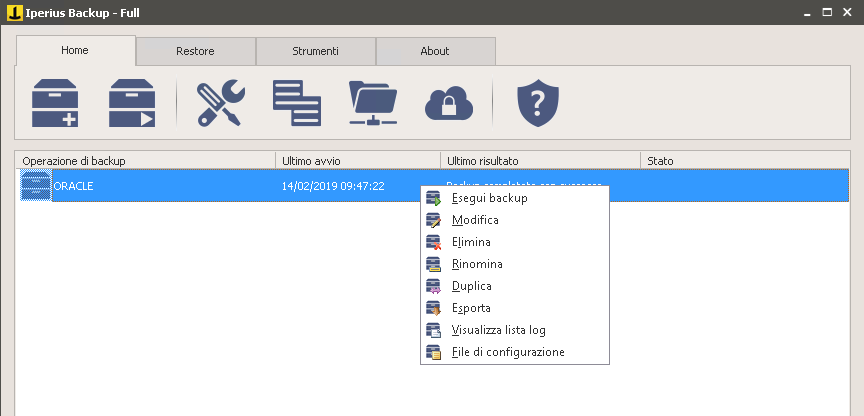Select Esporta menu entry
Viewport: 864px width, 416px height.
point(515,309)
